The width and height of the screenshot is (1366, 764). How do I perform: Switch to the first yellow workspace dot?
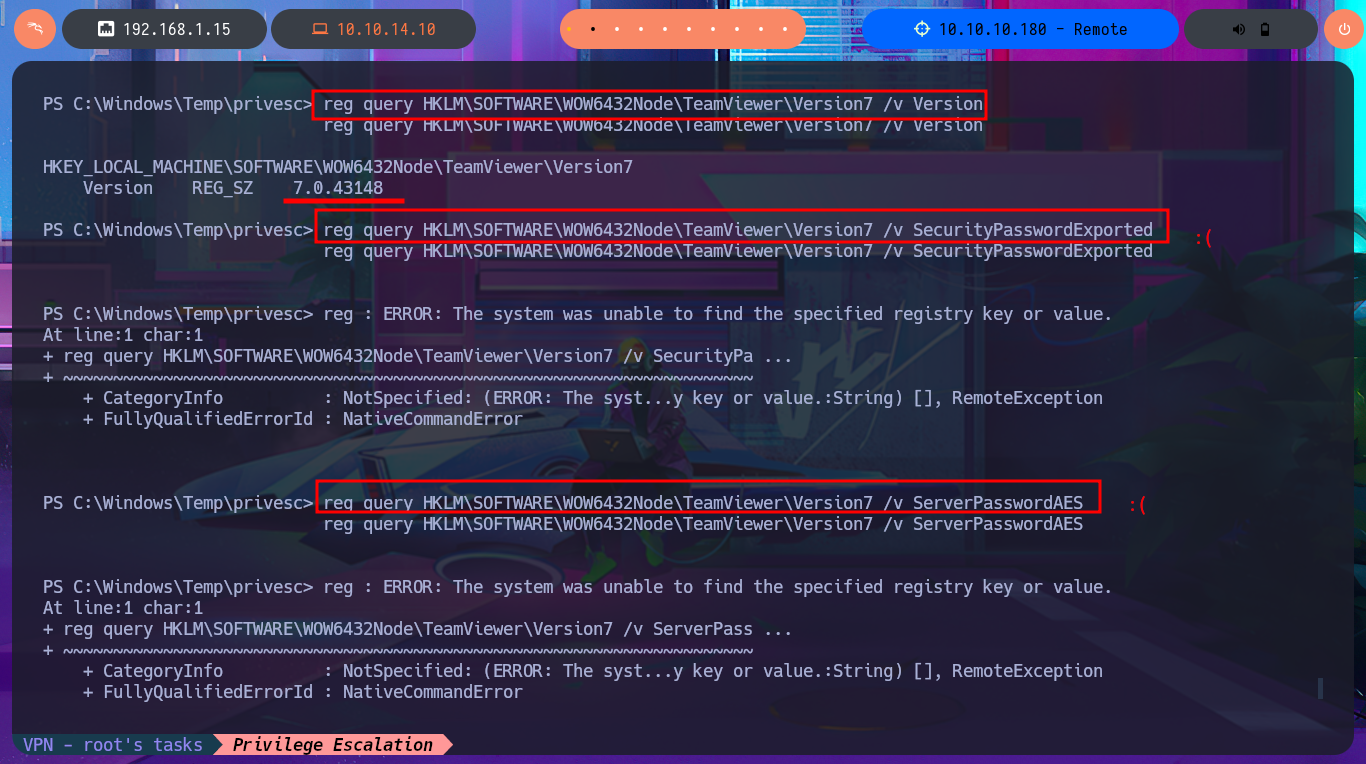pos(570,30)
